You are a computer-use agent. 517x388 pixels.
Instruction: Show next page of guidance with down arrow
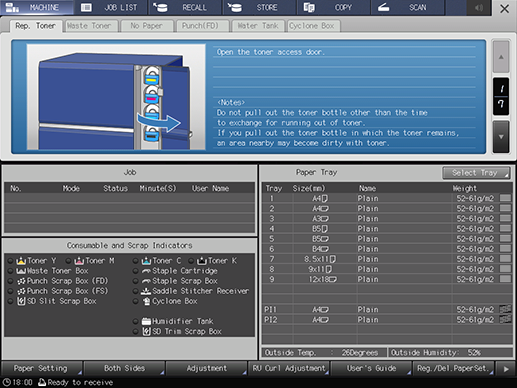coord(501,137)
